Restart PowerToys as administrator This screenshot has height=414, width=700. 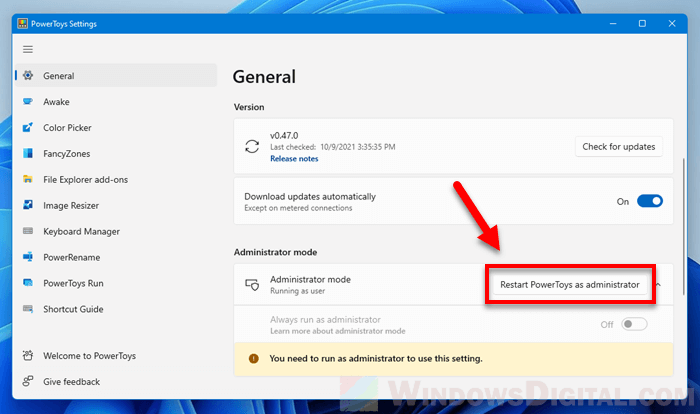(570, 284)
